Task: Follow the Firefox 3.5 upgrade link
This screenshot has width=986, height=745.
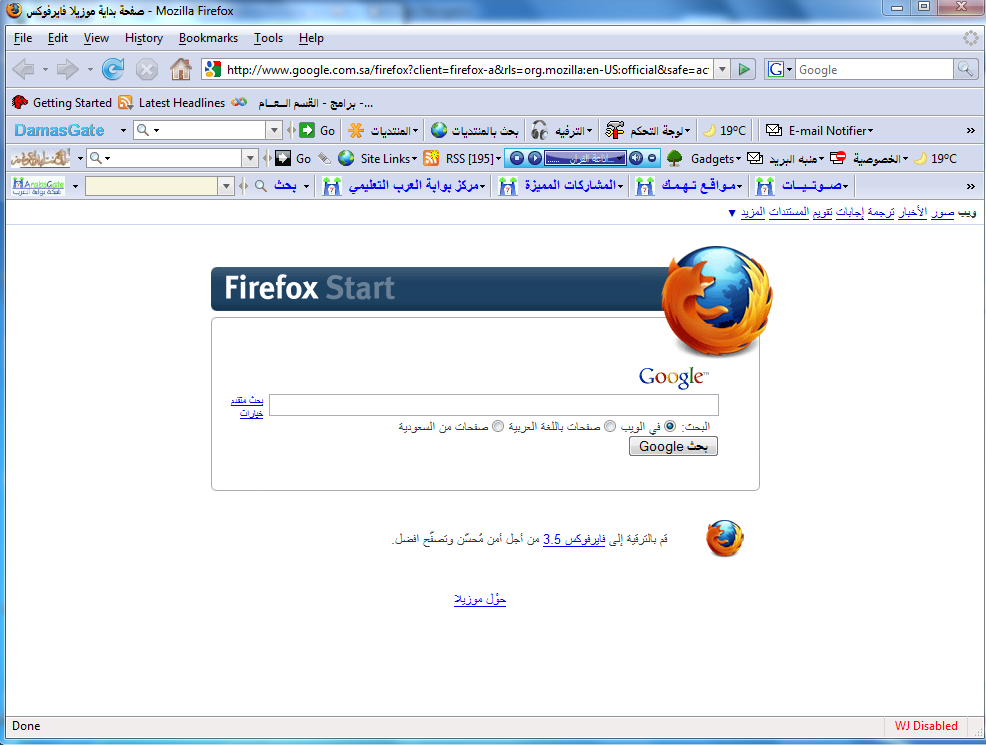Action: click(x=574, y=539)
